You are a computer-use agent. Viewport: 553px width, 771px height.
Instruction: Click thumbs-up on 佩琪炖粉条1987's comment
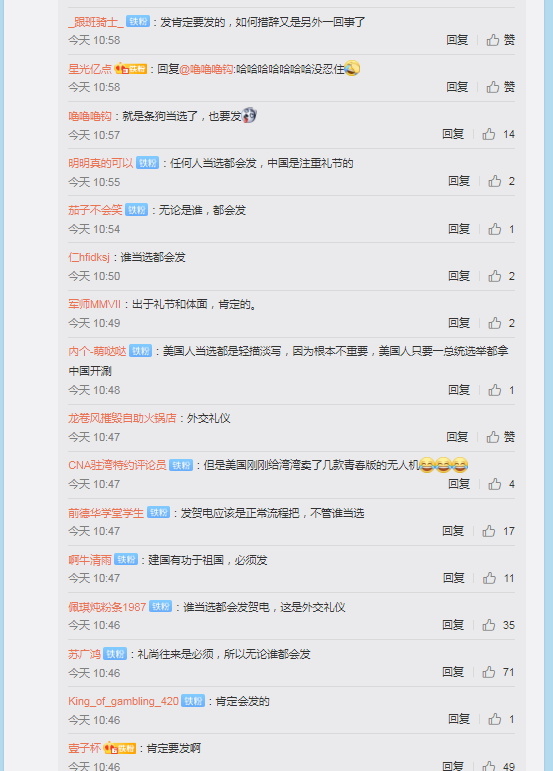coord(498,625)
